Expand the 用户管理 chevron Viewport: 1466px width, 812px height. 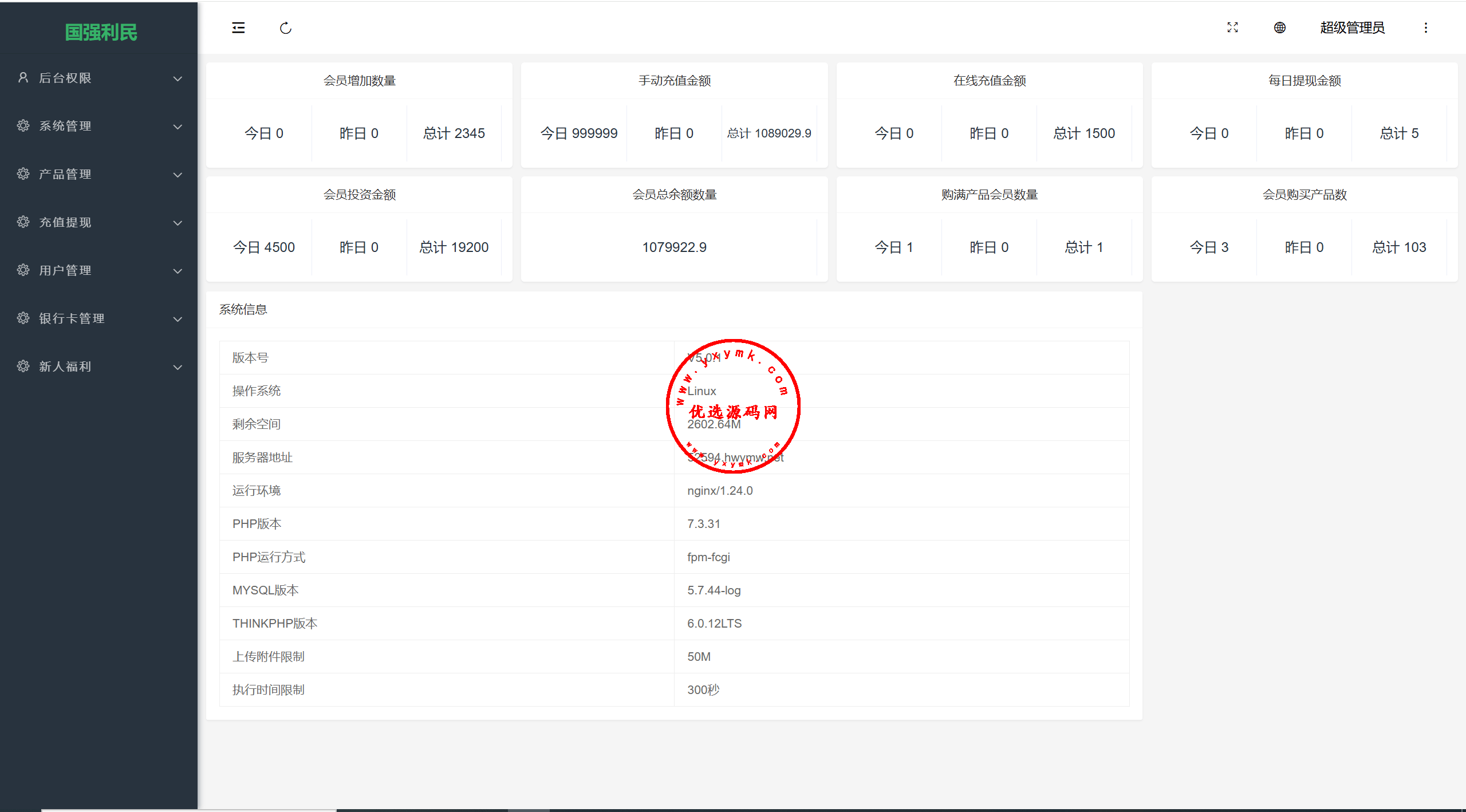click(178, 271)
